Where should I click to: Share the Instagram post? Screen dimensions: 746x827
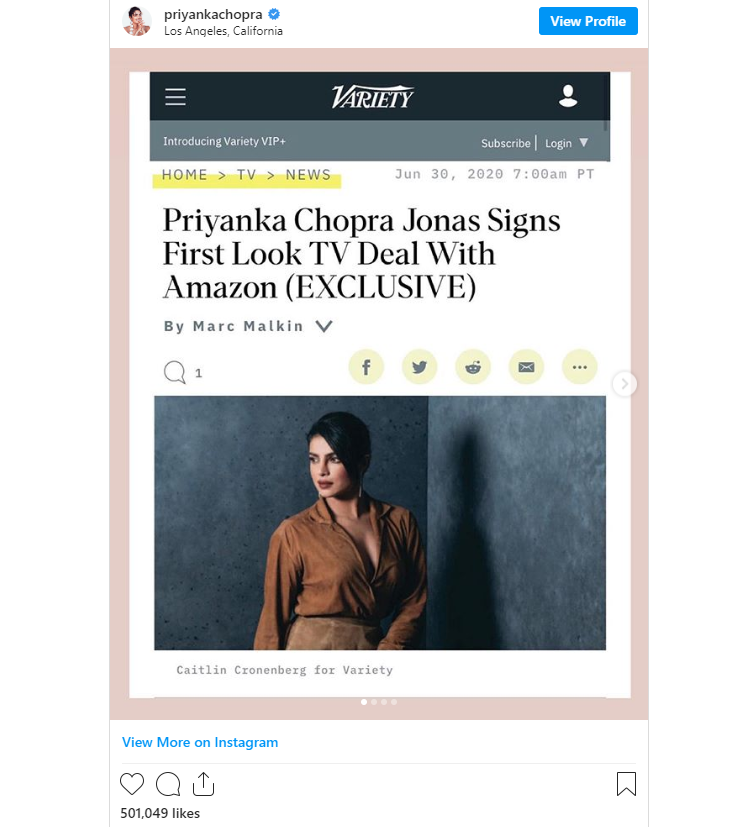pyautogui.click(x=204, y=784)
